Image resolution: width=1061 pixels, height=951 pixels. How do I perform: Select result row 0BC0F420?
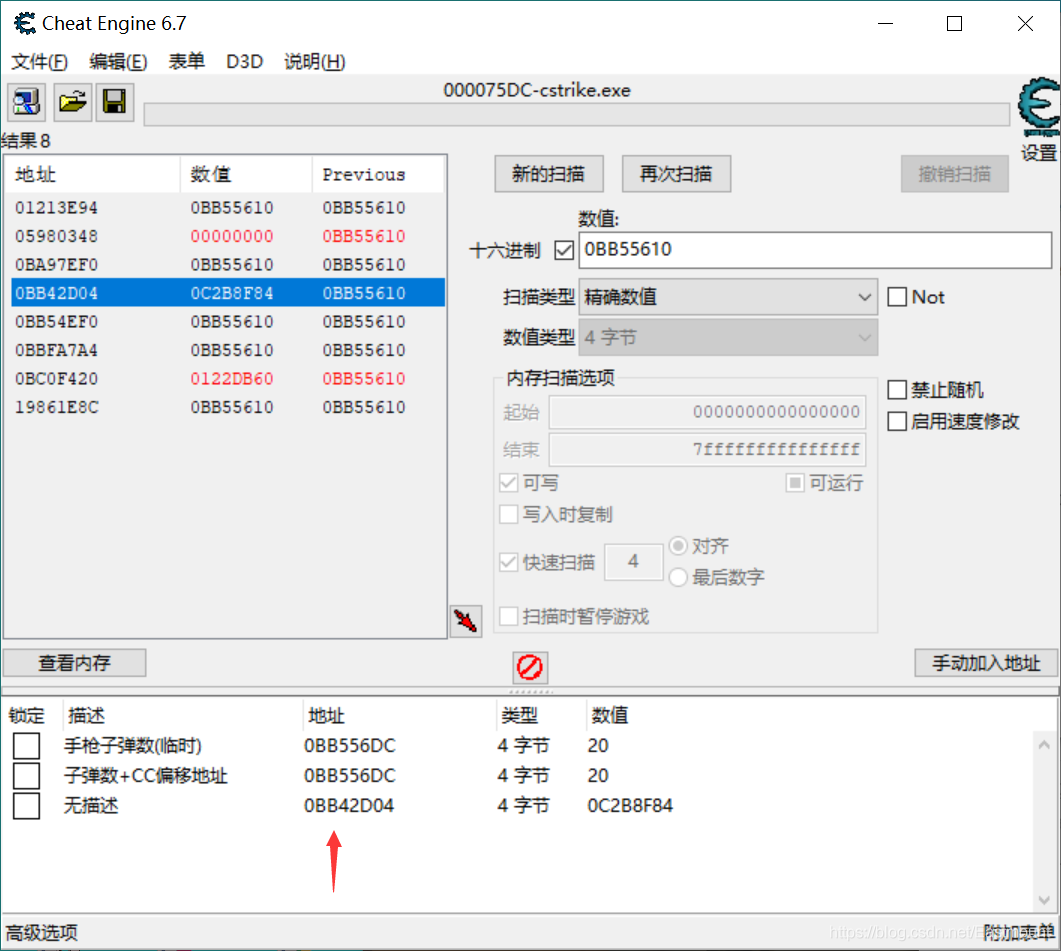click(227, 378)
